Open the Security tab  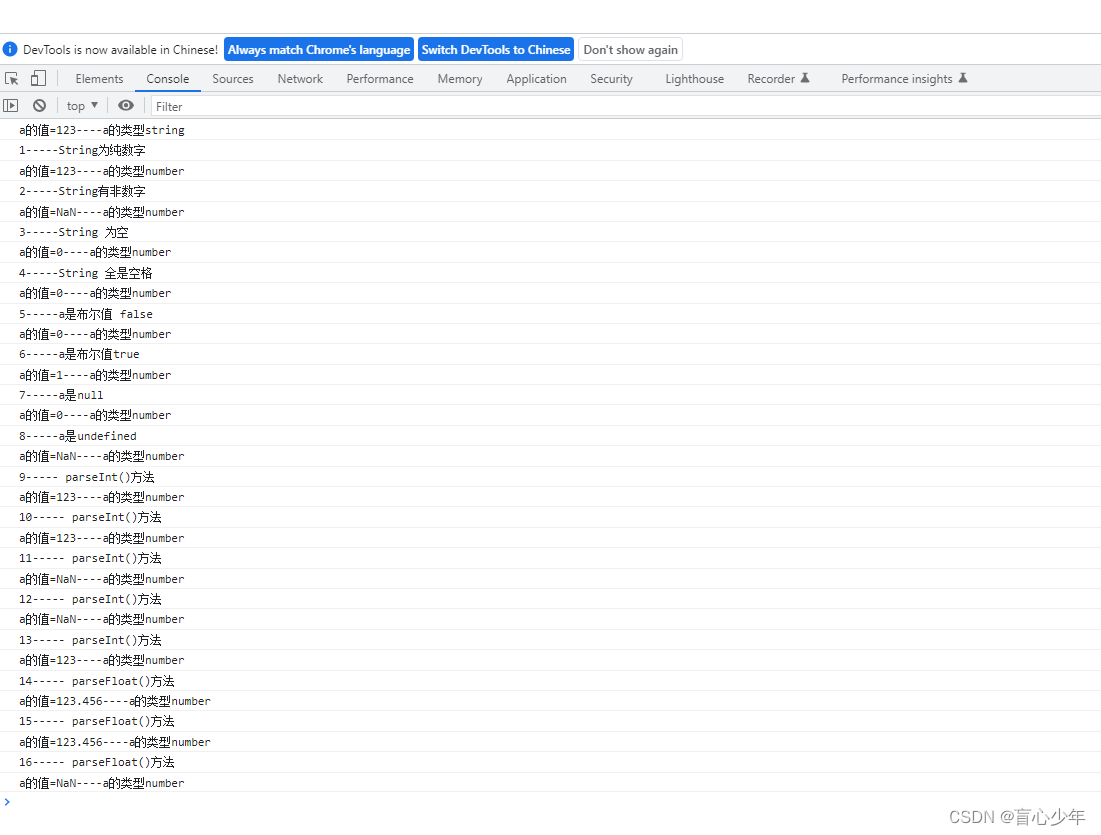pos(611,79)
